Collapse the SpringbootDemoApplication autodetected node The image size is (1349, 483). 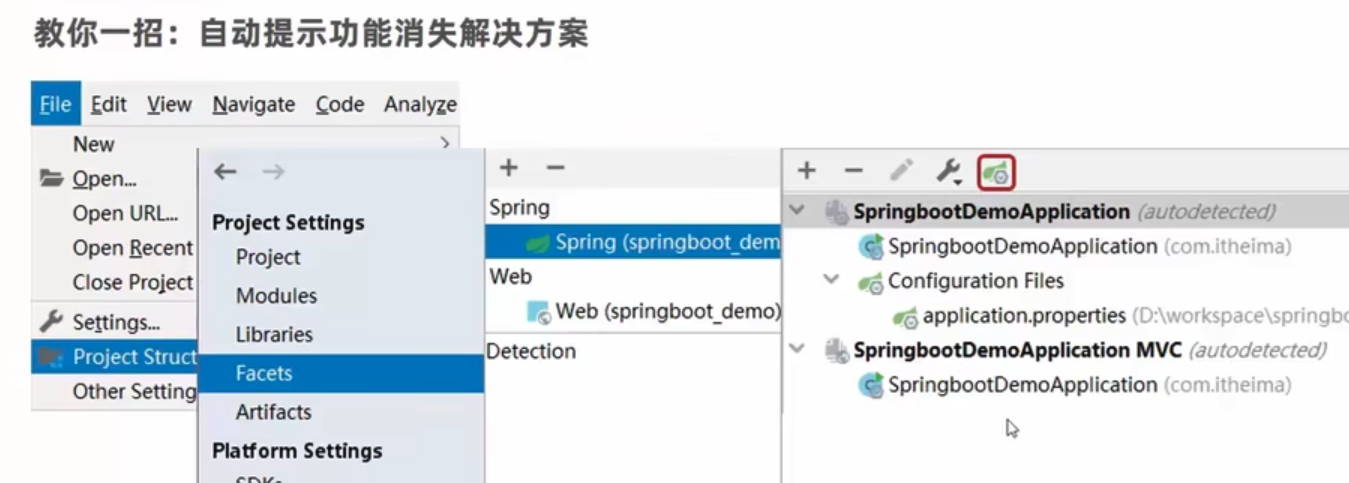tap(797, 211)
